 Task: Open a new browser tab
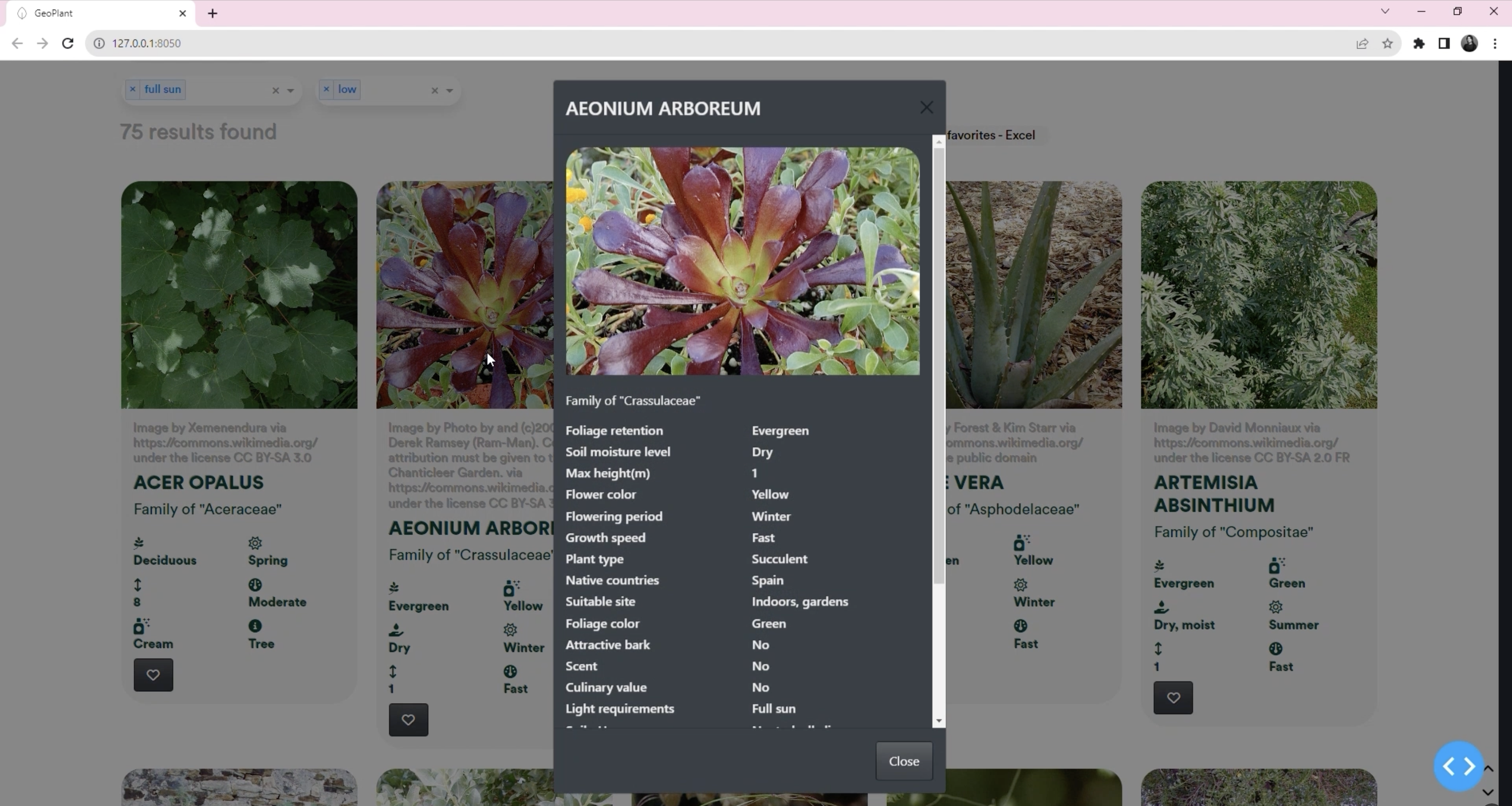point(213,14)
